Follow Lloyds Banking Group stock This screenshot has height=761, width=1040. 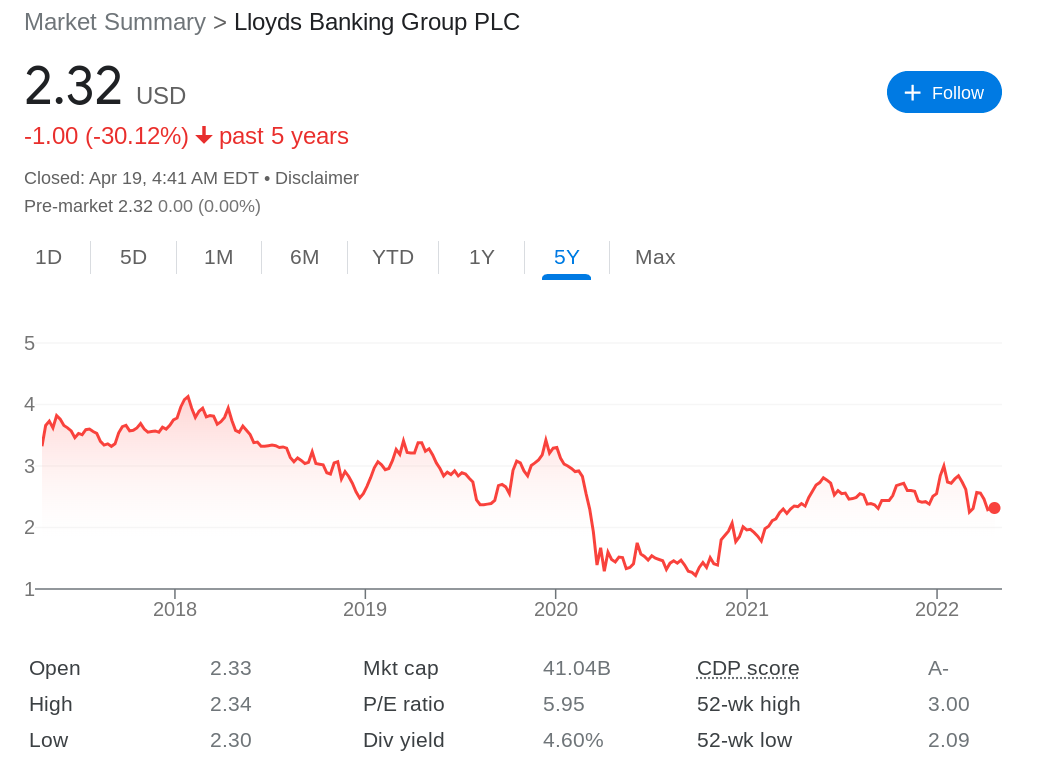(944, 92)
